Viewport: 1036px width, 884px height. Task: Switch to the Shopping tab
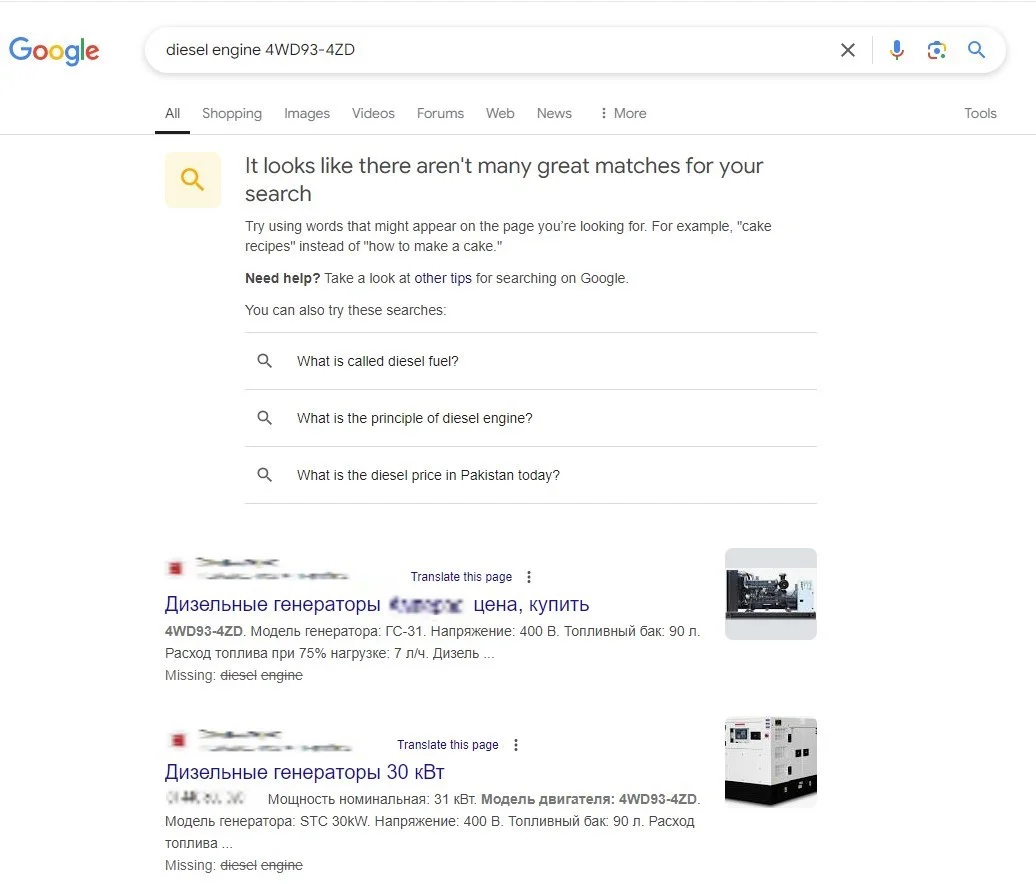click(x=231, y=113)
